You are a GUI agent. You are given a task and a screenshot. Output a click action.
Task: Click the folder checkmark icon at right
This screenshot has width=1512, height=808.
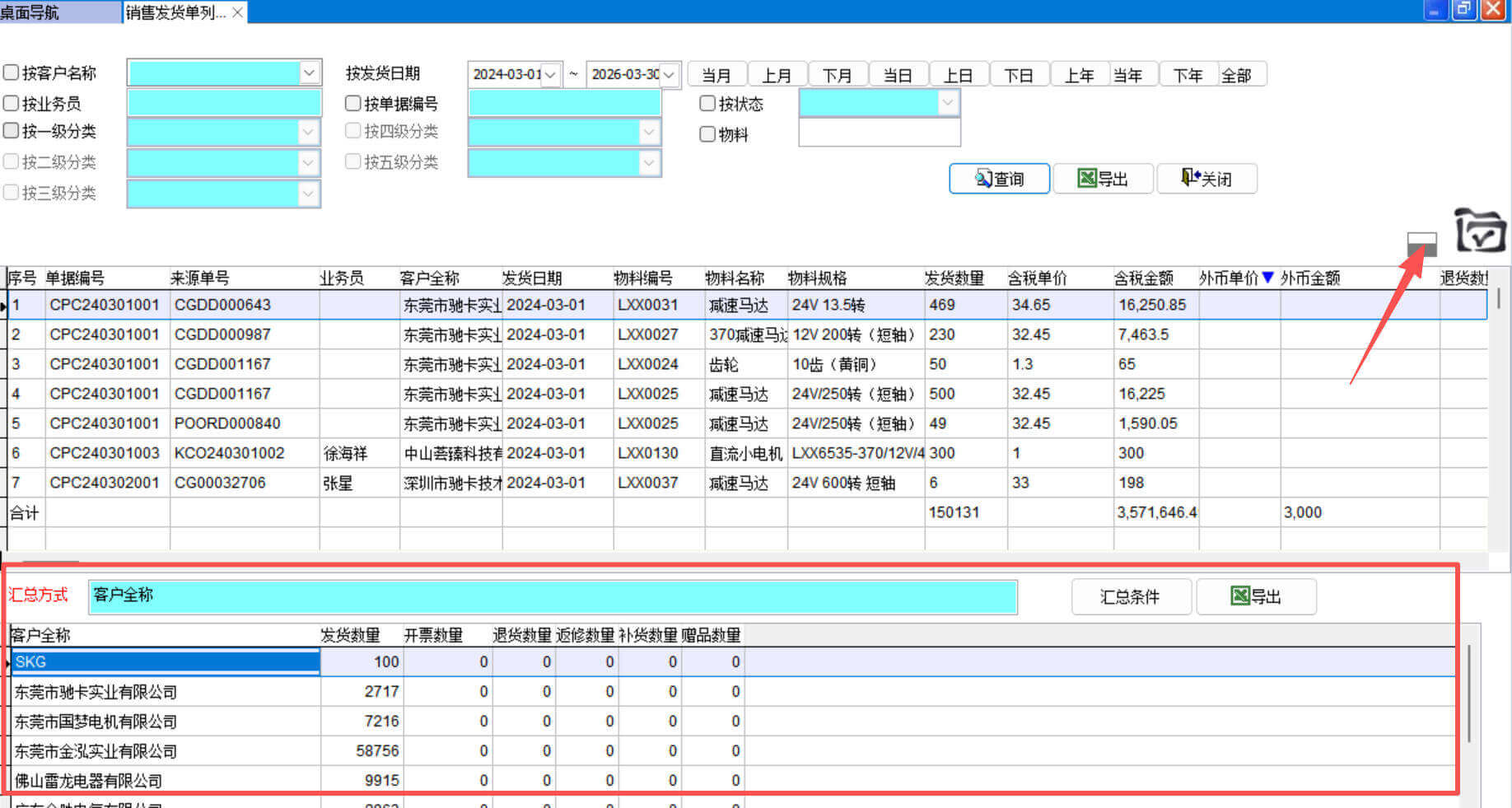click(1480, 231)
